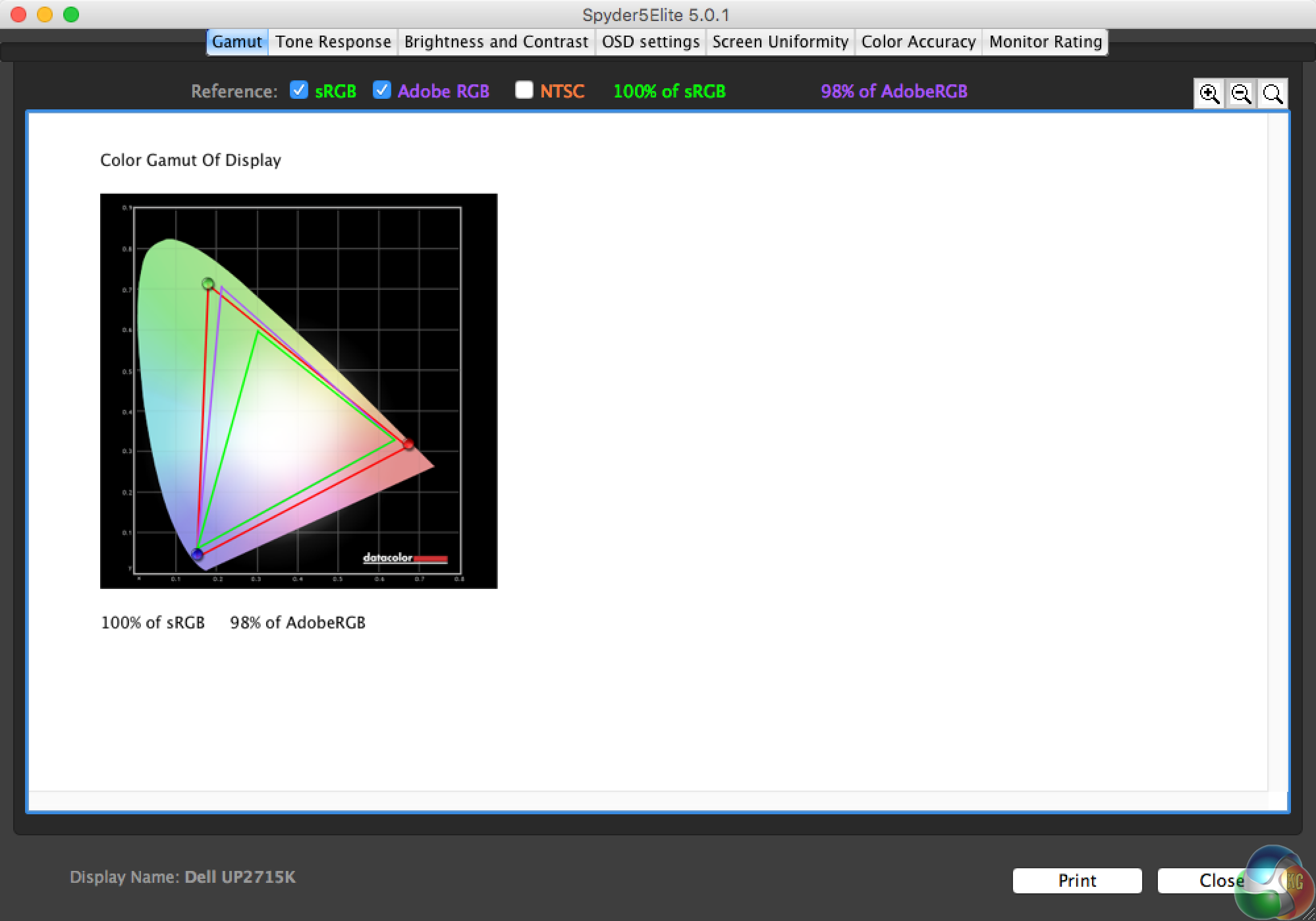Uncheck the sRGB reference checkbox
Image resolution: width=1316 pixels, height=921 pixels.
tap(299, 90)
